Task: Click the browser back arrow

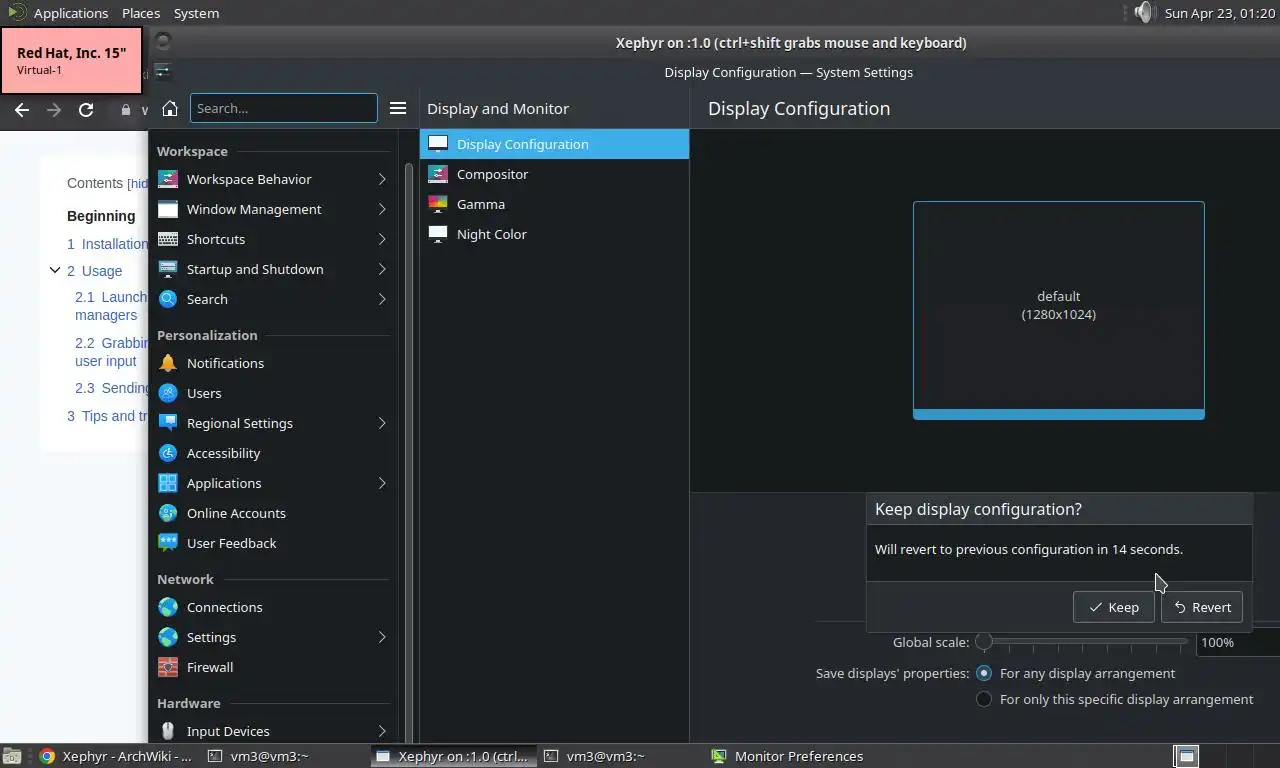Action: [x=22, y=110]
